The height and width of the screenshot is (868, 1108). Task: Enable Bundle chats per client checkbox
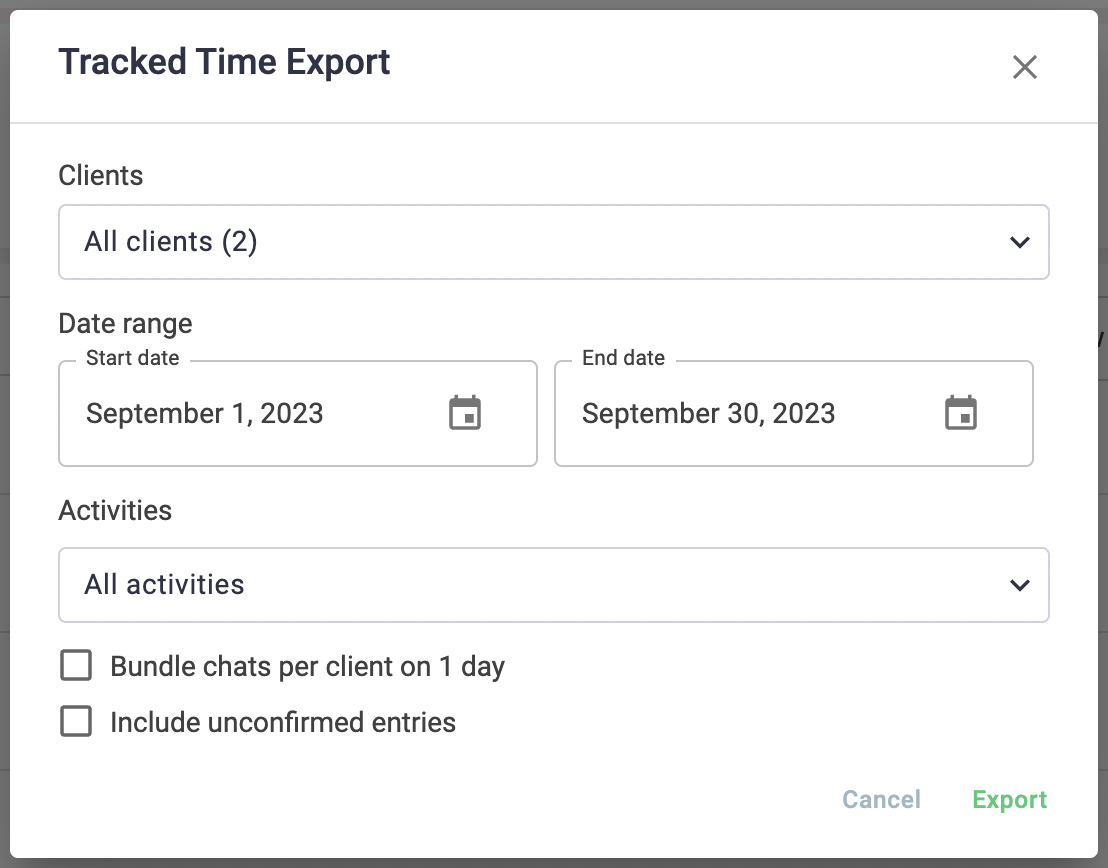(76, 665)
